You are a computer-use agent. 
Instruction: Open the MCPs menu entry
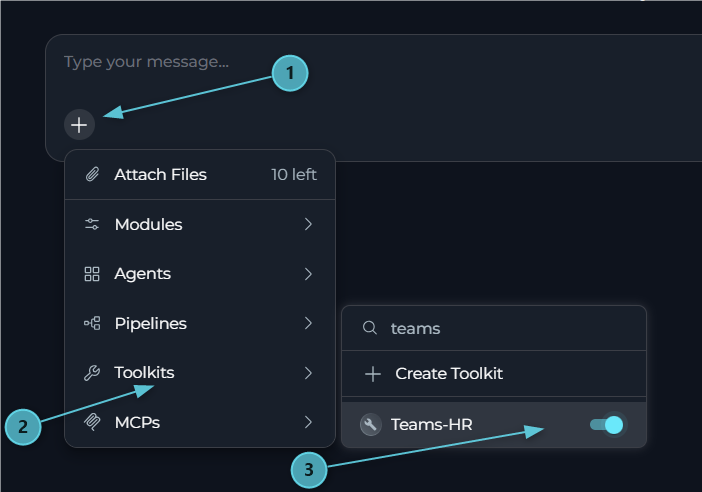(200, 422)
